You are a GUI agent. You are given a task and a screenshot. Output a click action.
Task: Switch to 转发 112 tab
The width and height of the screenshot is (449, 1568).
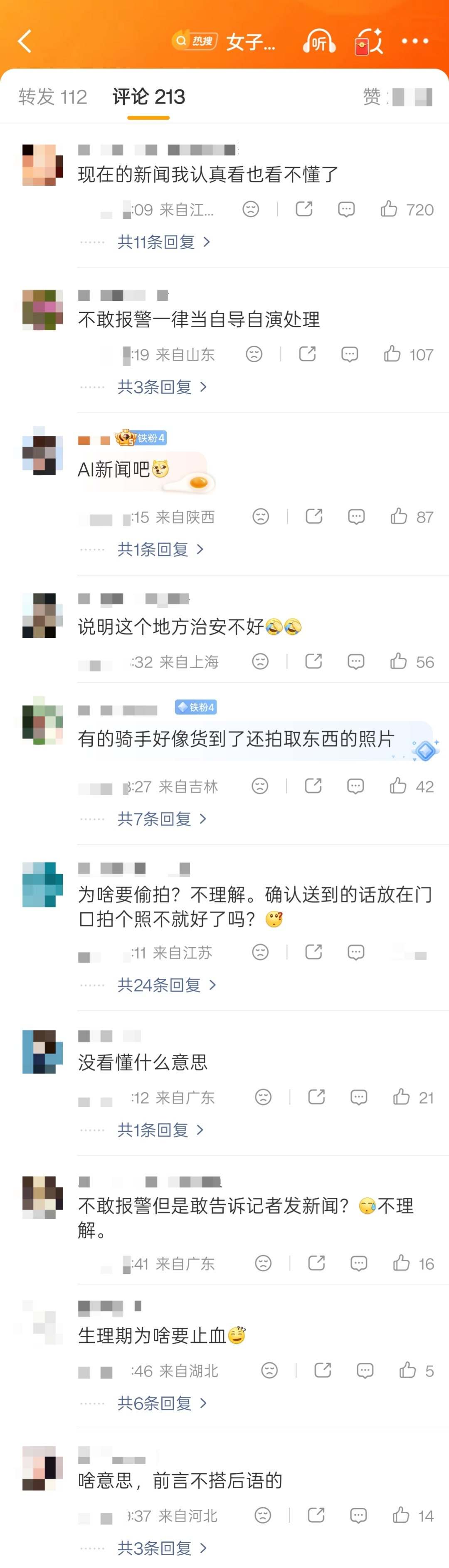pos(52,97)
